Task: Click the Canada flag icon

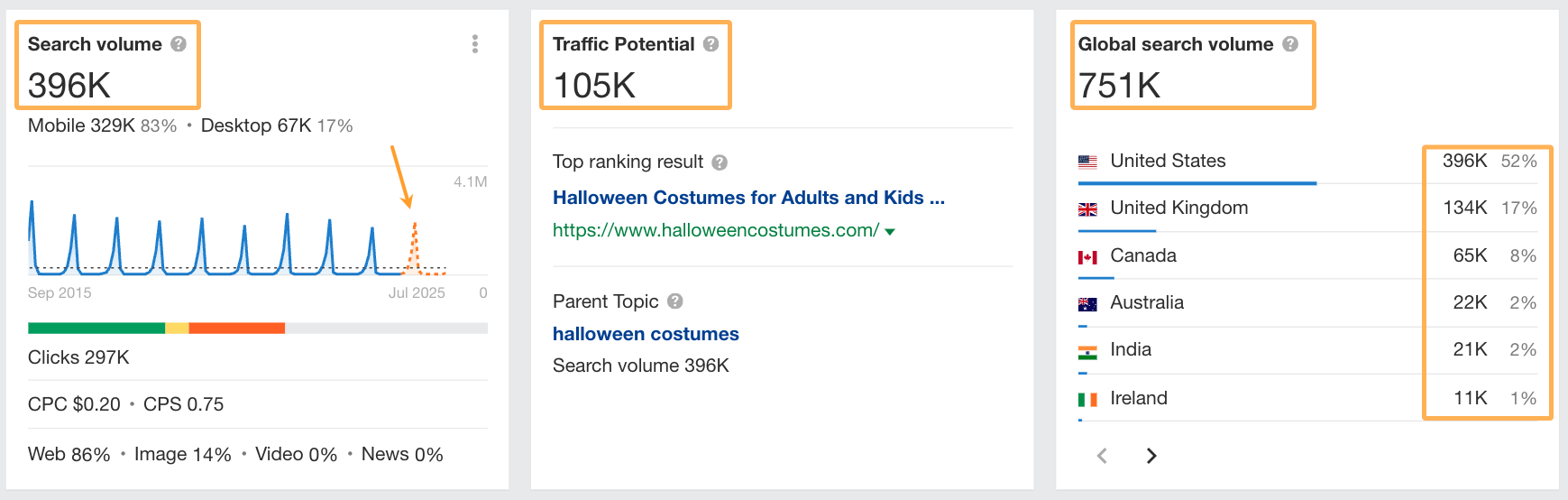Action: 1087,257
